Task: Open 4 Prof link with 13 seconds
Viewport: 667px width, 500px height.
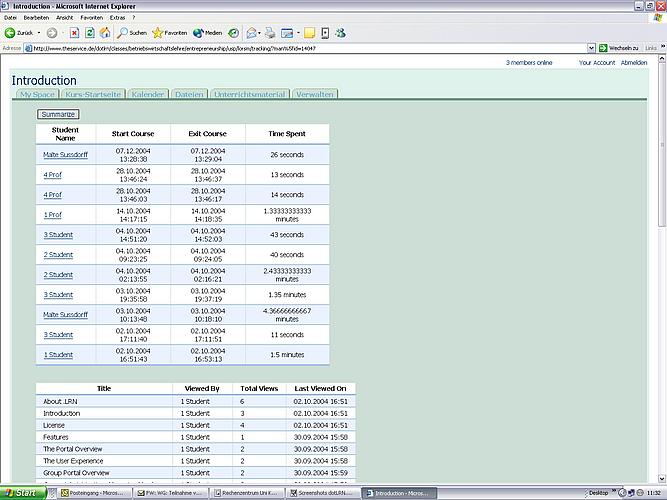Action: (x=53, y=175)
